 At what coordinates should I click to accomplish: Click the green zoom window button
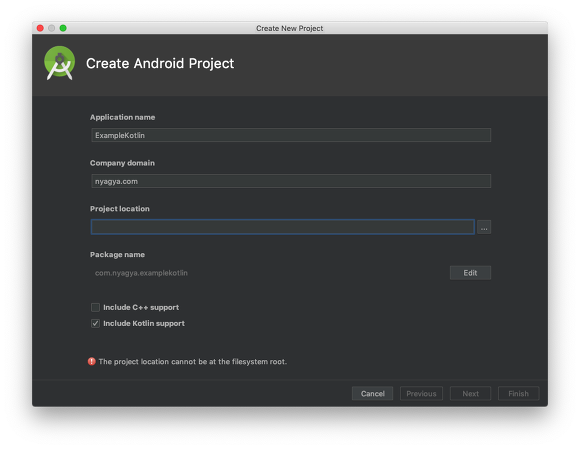(63, 28)
